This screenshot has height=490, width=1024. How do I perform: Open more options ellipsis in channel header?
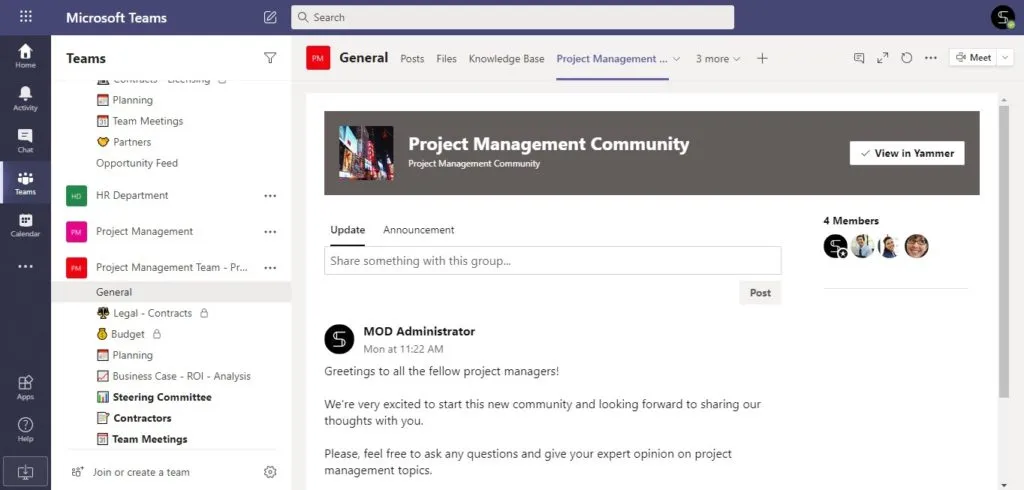click(931, 58)
